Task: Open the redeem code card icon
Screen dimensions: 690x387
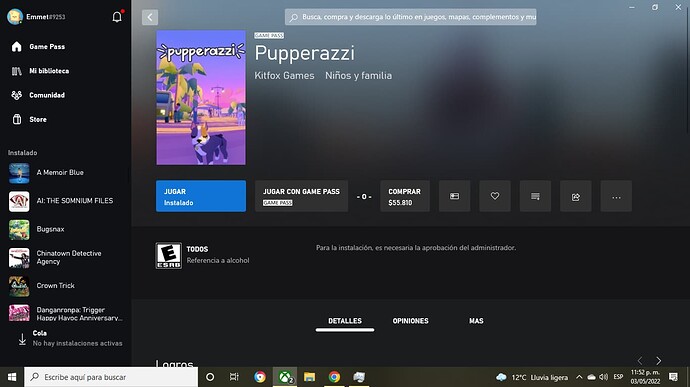Action: [454, 196]
